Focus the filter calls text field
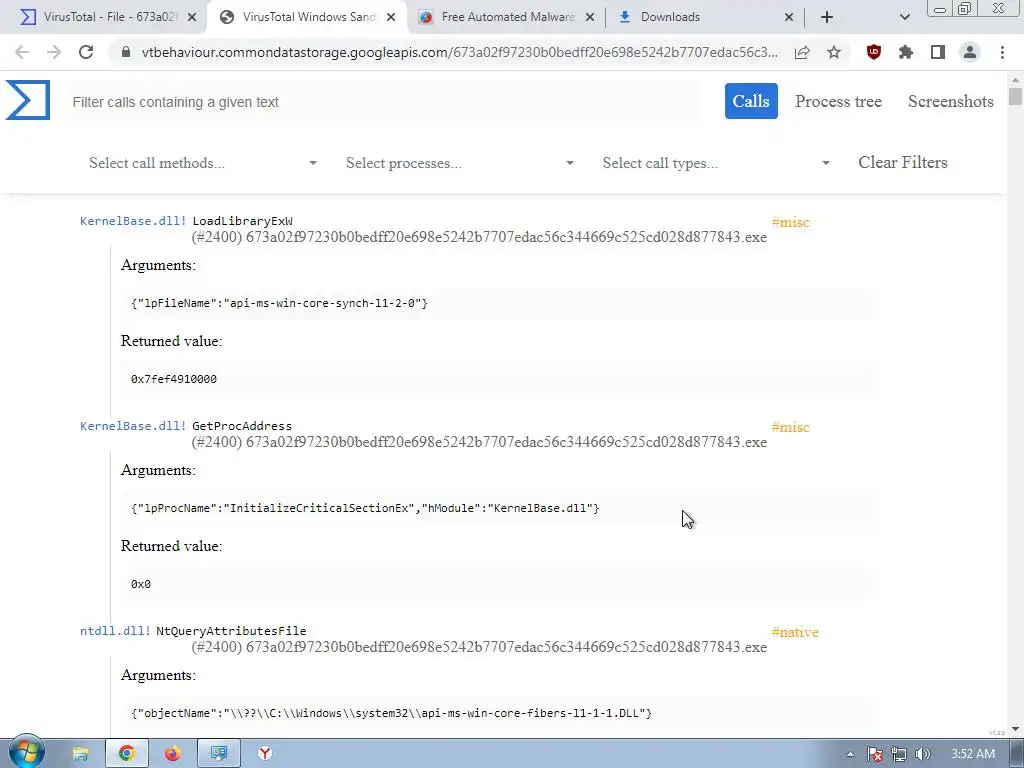Screen dimensions: 1024x768 coord(382,102)
